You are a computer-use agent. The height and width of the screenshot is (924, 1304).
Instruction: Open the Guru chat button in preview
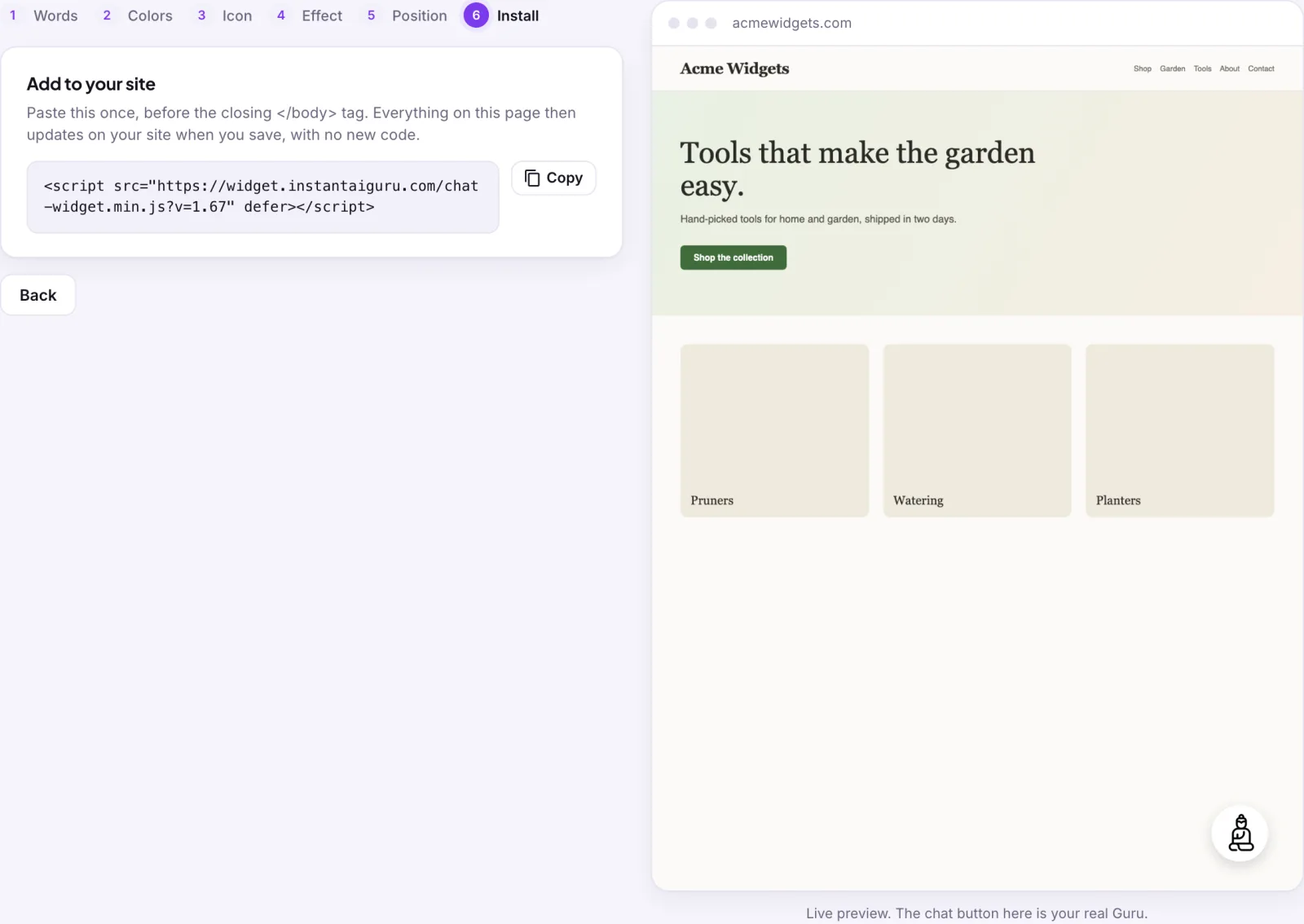pyautogui.click(x=1240, y=834)
